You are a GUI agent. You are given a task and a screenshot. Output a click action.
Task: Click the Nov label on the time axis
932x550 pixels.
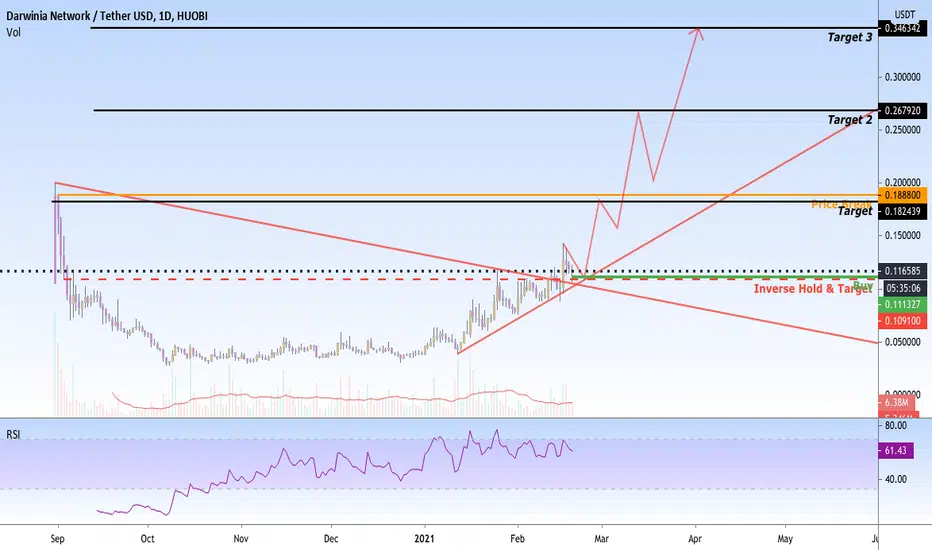tap(241, 539)
